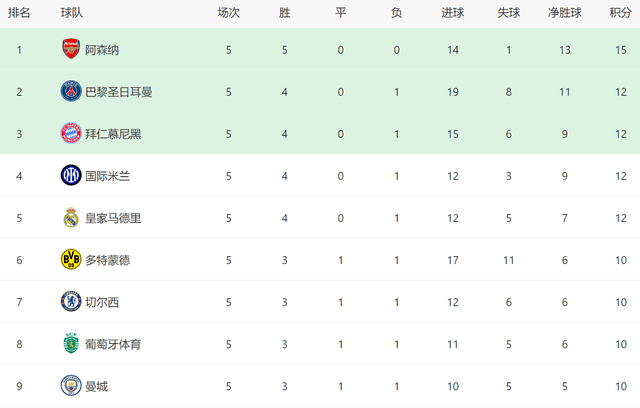Click the Real Madrid crest icon
The height and width of the screenshot is (408, 640).
pyautogui.click(x=70, y=218)
